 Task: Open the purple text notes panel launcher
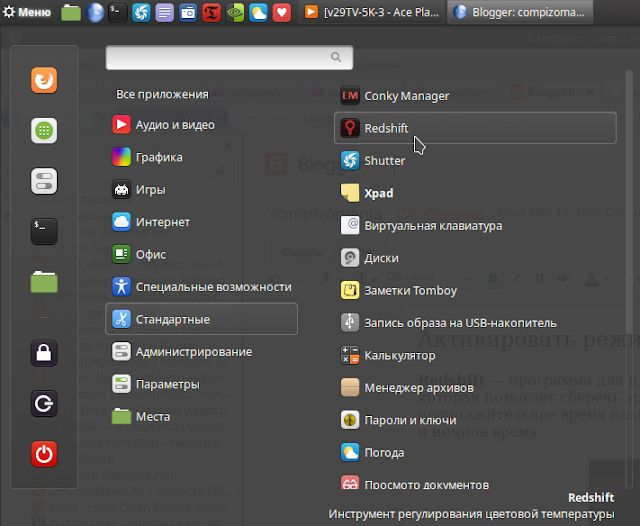[x=164, y=12]
